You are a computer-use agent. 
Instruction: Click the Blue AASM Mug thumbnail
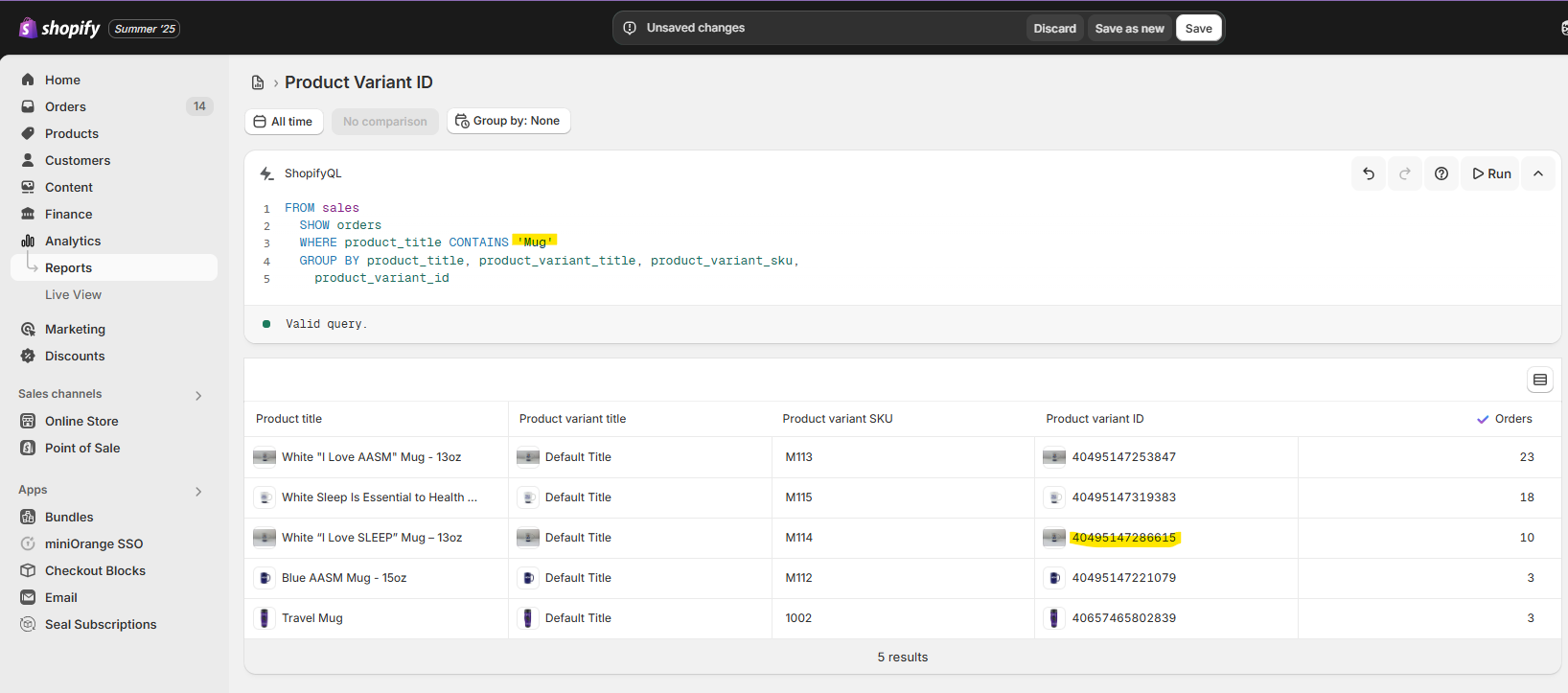click(264, 578)
